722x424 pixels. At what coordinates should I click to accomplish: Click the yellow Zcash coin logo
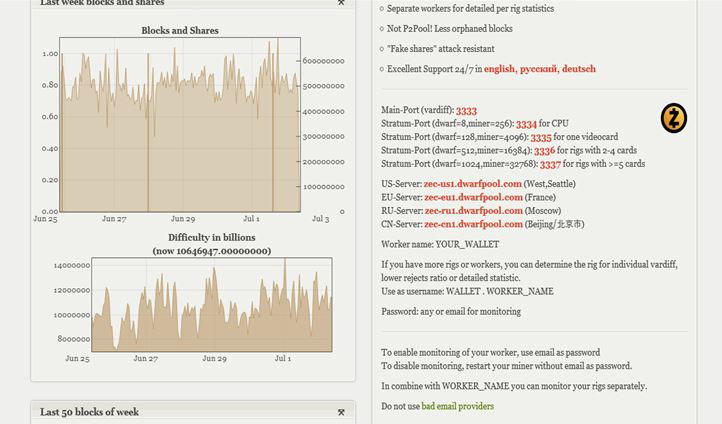click(x=674, y=118)
